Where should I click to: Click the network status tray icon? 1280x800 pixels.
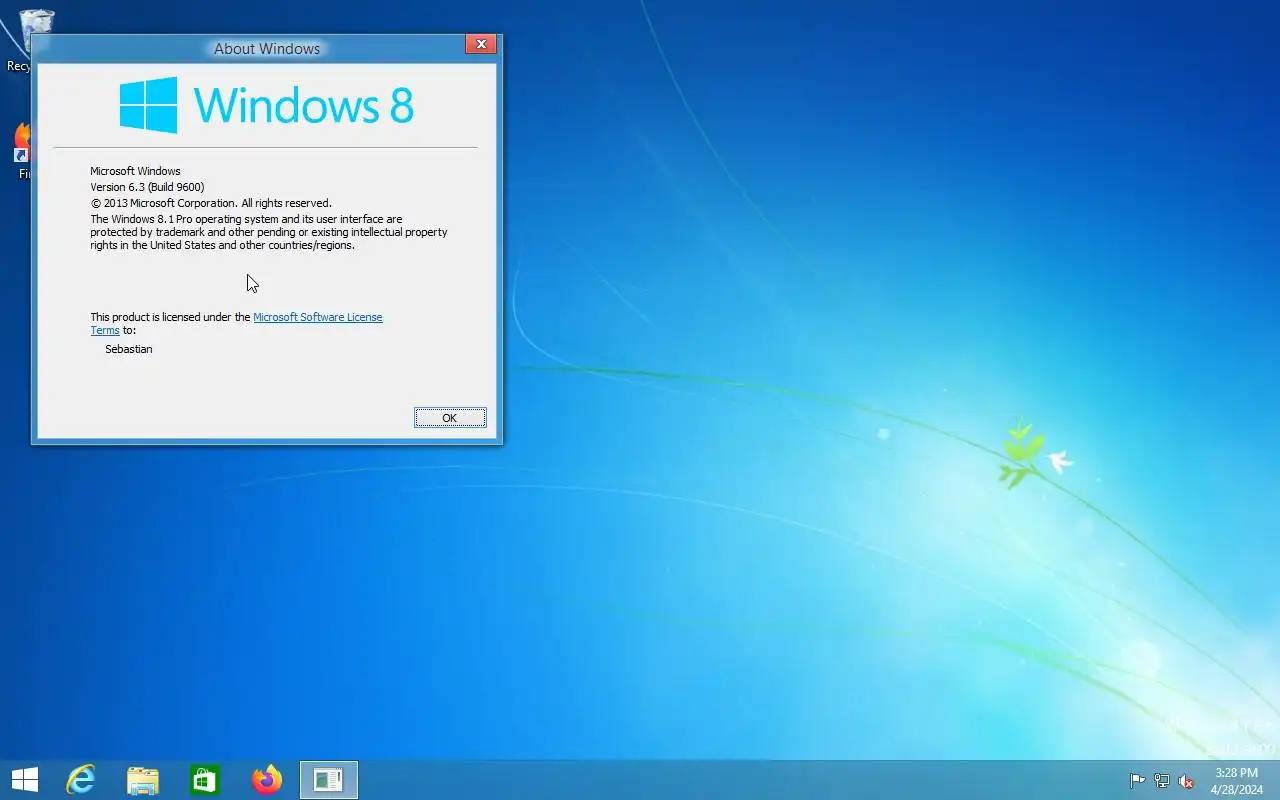click(1162, 781)
